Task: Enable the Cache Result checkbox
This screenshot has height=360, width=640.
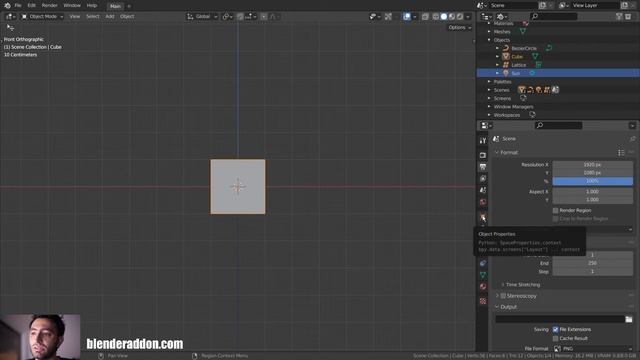Action: point(556,338)
